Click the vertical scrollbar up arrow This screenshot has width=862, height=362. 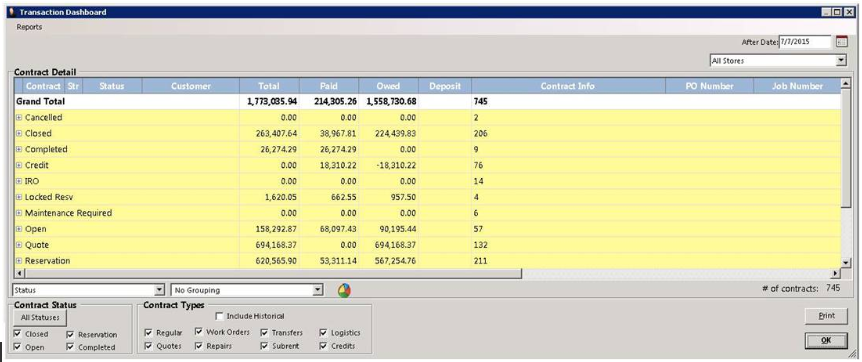click(846, 83)
